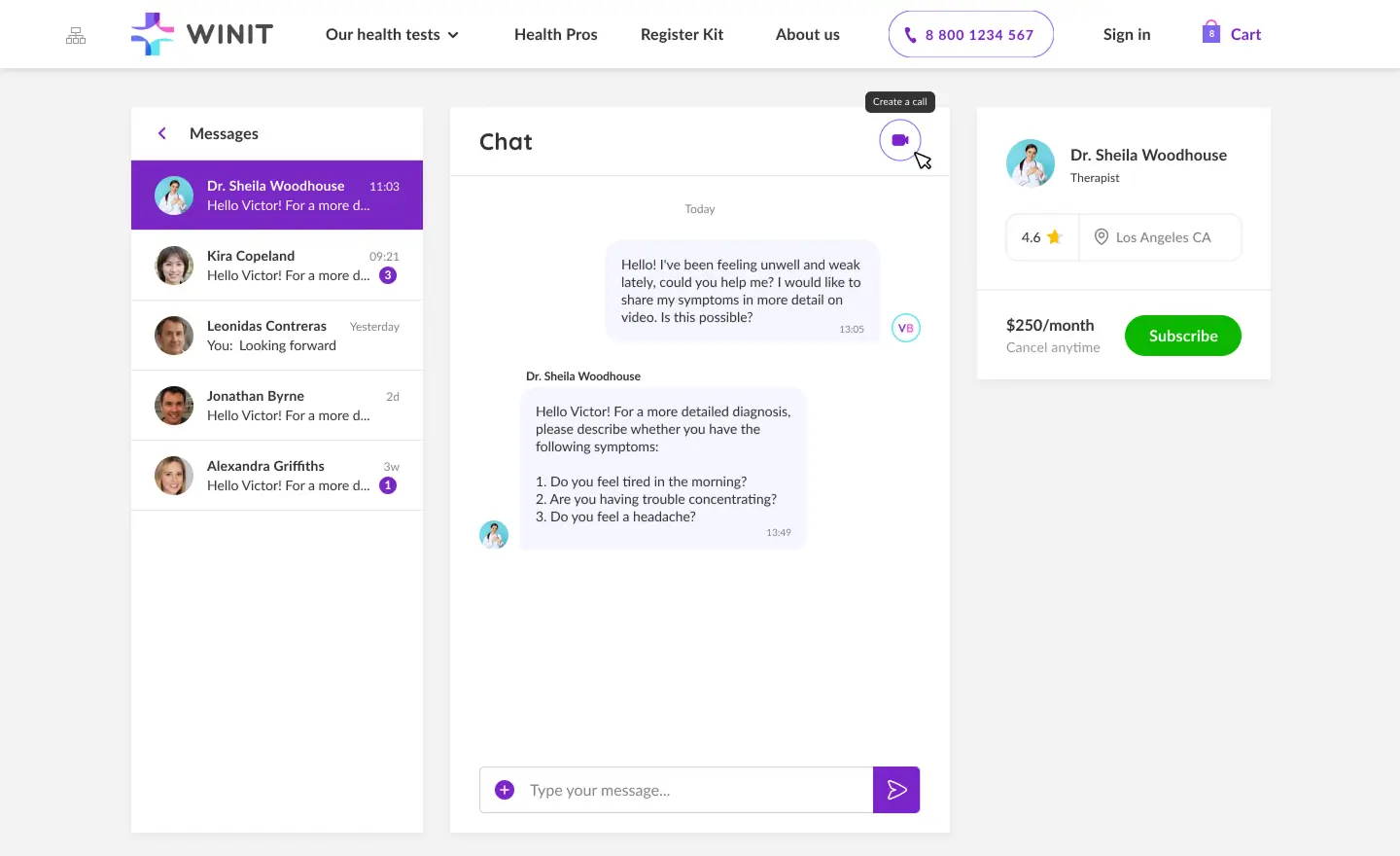Click the VB user avatar in chat

coord(905,328)
